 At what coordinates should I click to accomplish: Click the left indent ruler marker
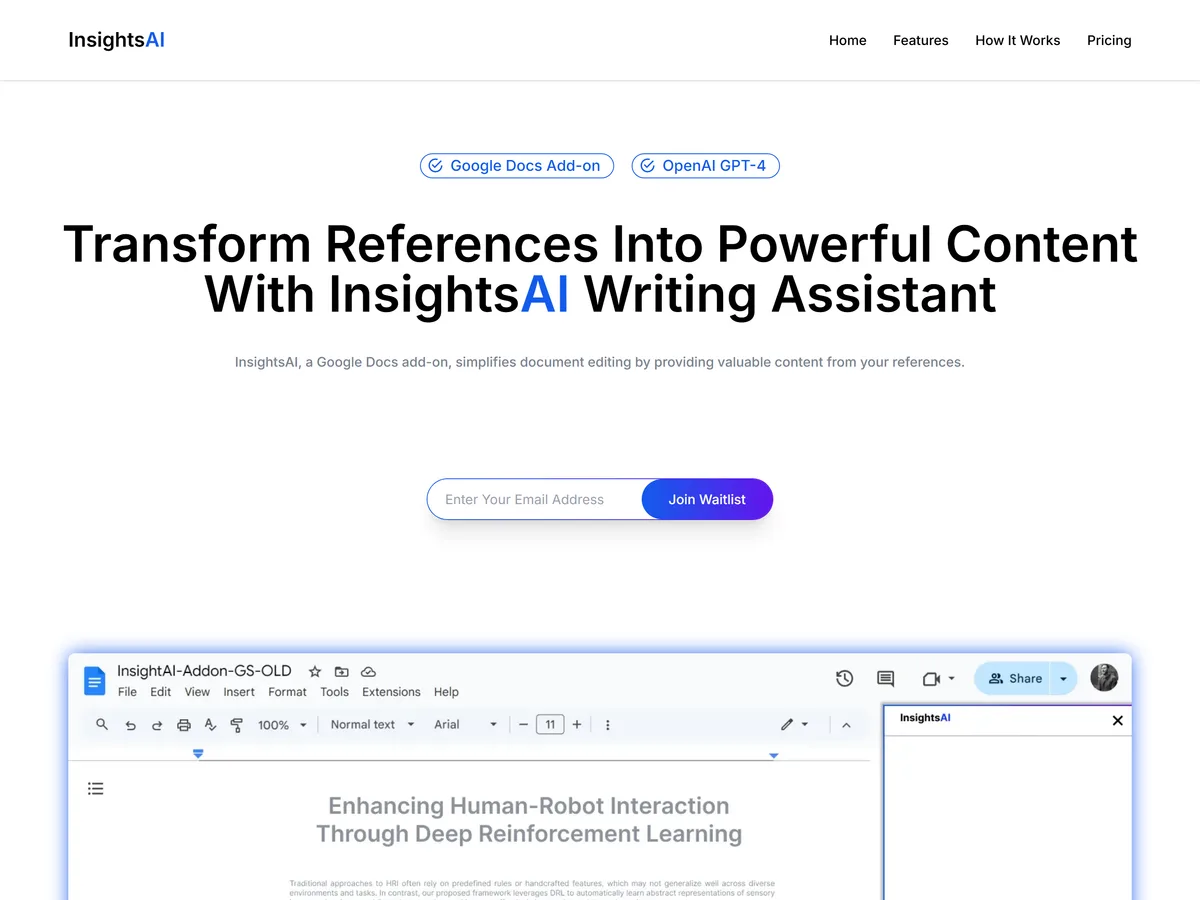point(198,754)
